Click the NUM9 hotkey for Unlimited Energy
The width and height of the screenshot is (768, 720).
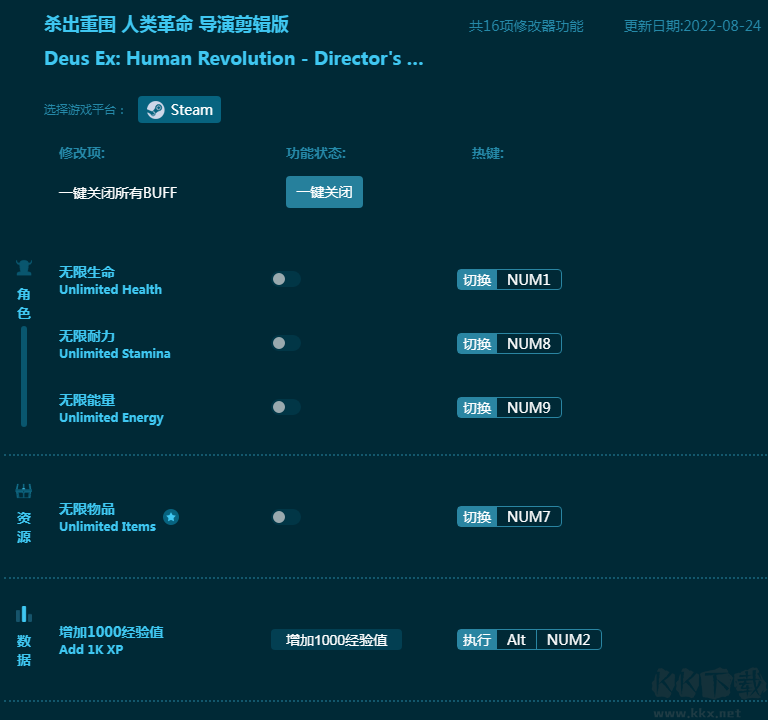528,408
